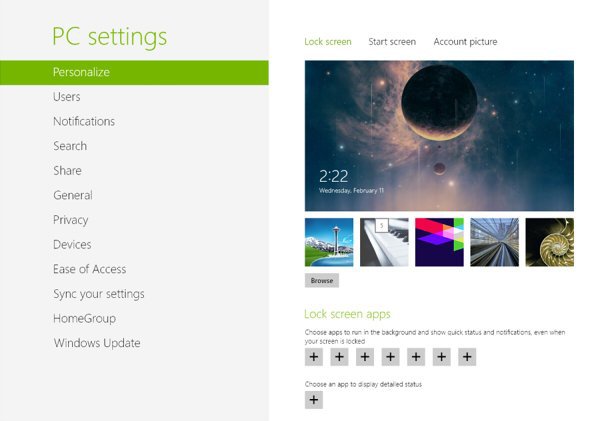
Task: Add a third lock screen app slot
Action: [x=365, y=356]
